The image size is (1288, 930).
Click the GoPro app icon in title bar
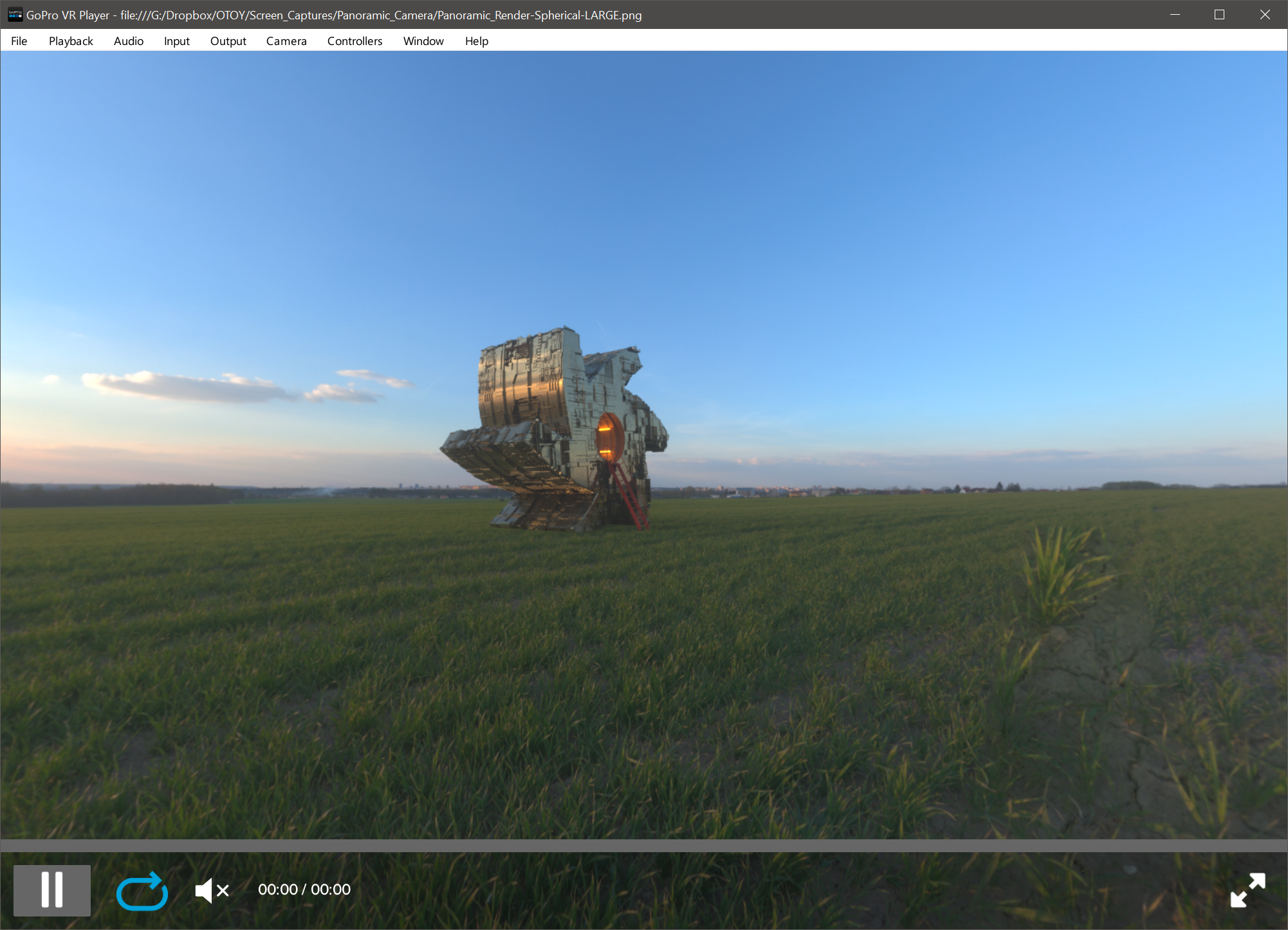point(15,15)
